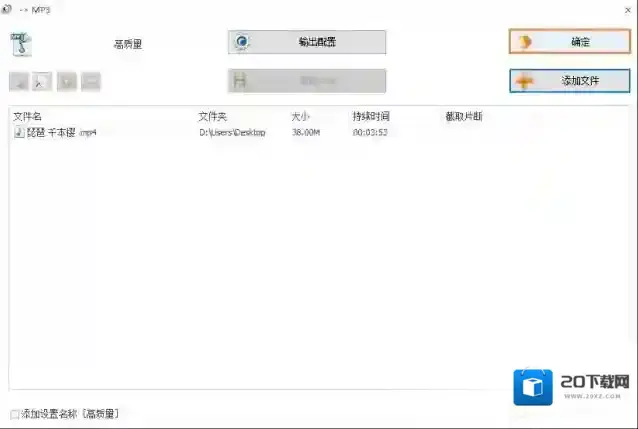Viewport: 638px width, 429px height.
Task: Click the disabled save-icon button under 输出配置
Action: tap(307, 81)
